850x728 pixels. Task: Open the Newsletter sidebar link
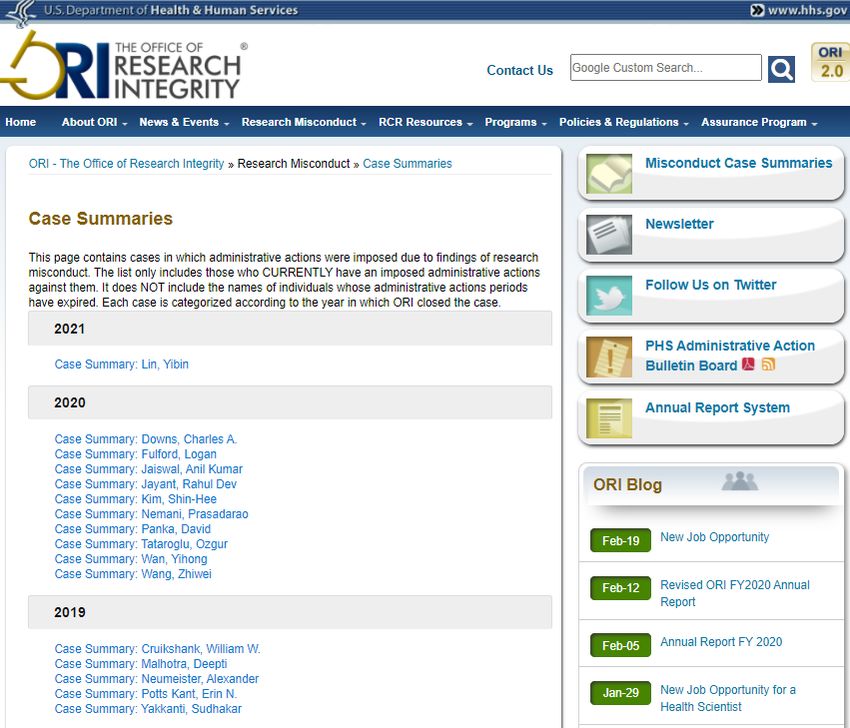(679, 224)
